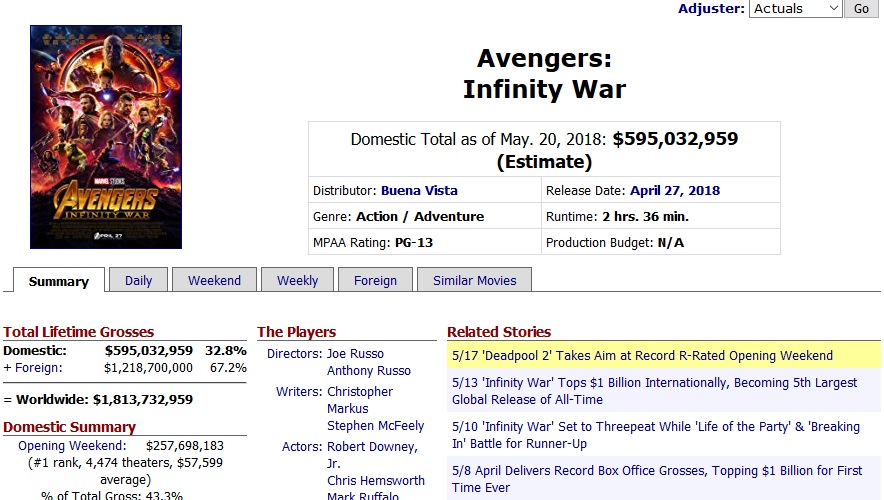884x500 pixels.
Task: Open the 5/8 April Record Box Office story
Action: click(657, 479)
